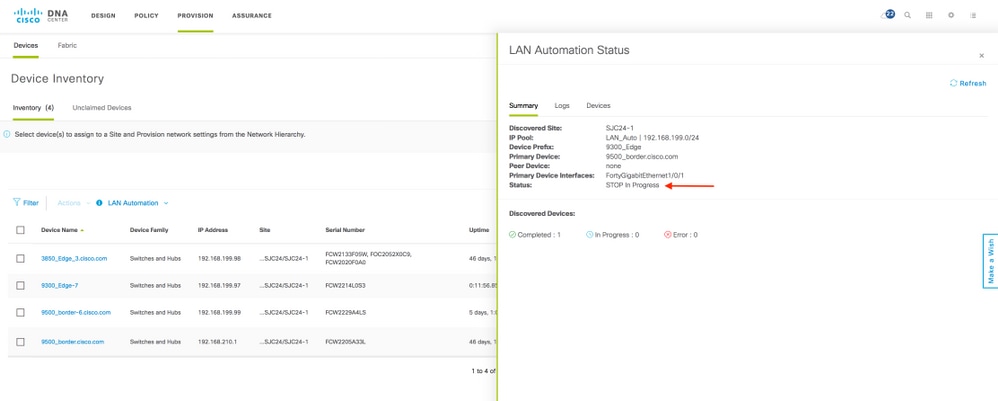The width and height of the screenshot is (998, 401).
Task: Toggle the select-all devices header checkbox
Action: pos(20,230)
